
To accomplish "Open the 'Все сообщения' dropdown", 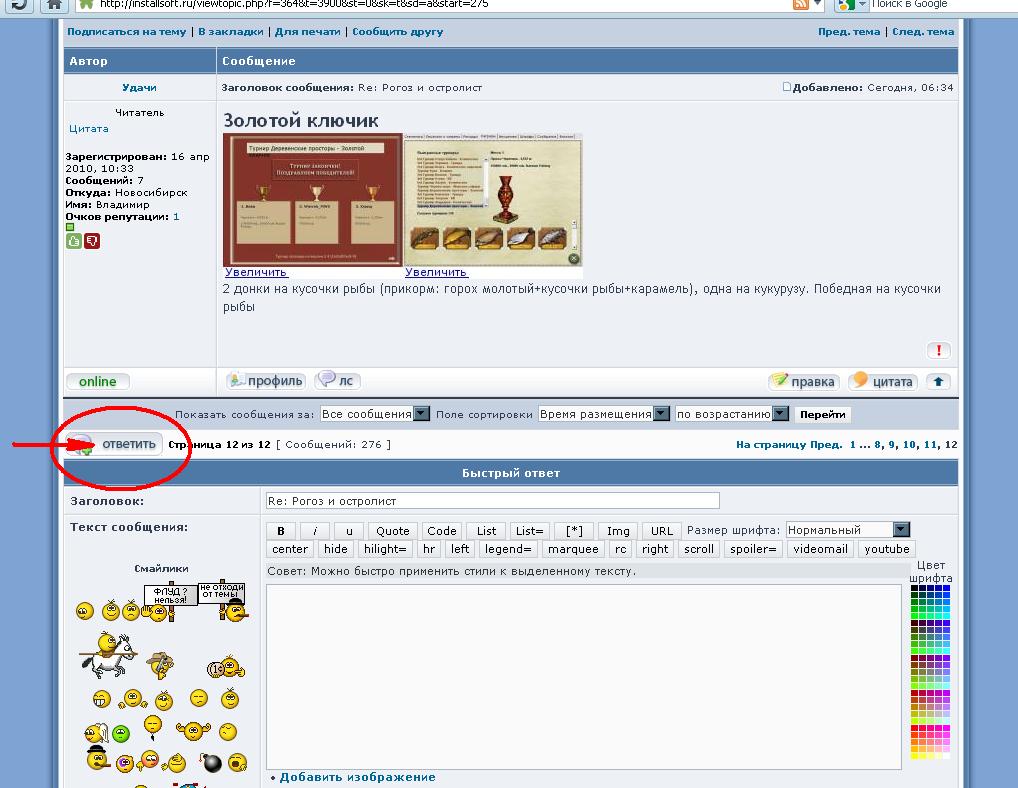I will coord(375,414).
